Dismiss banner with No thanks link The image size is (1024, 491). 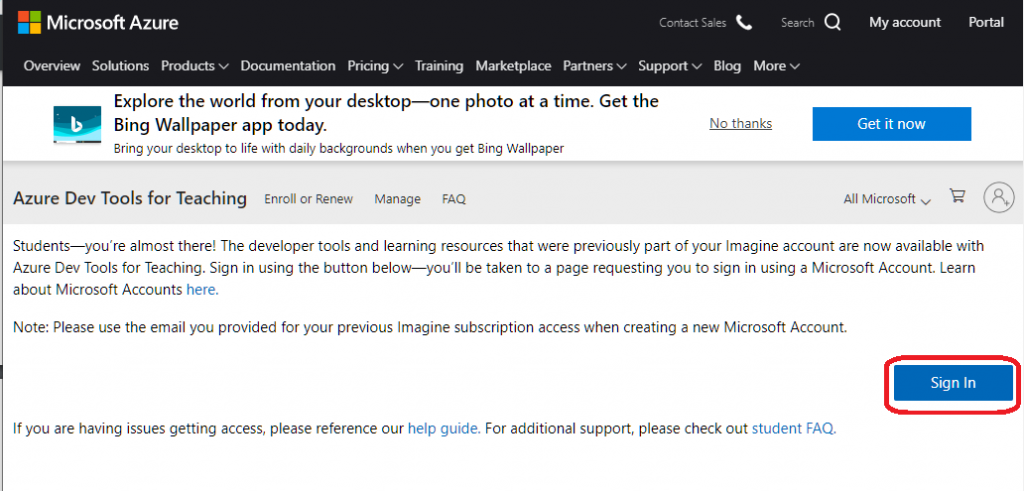741,123
